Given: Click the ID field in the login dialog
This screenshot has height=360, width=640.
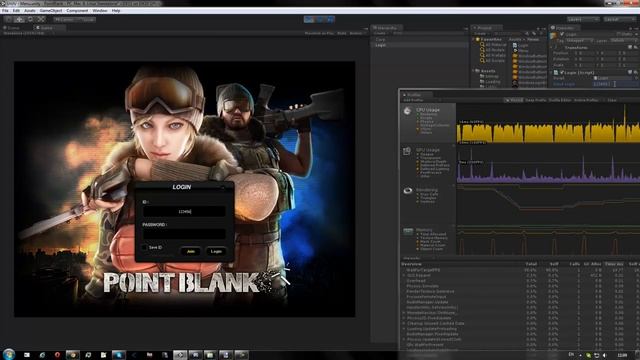Looking at the screenshot, I should point(184,211).
